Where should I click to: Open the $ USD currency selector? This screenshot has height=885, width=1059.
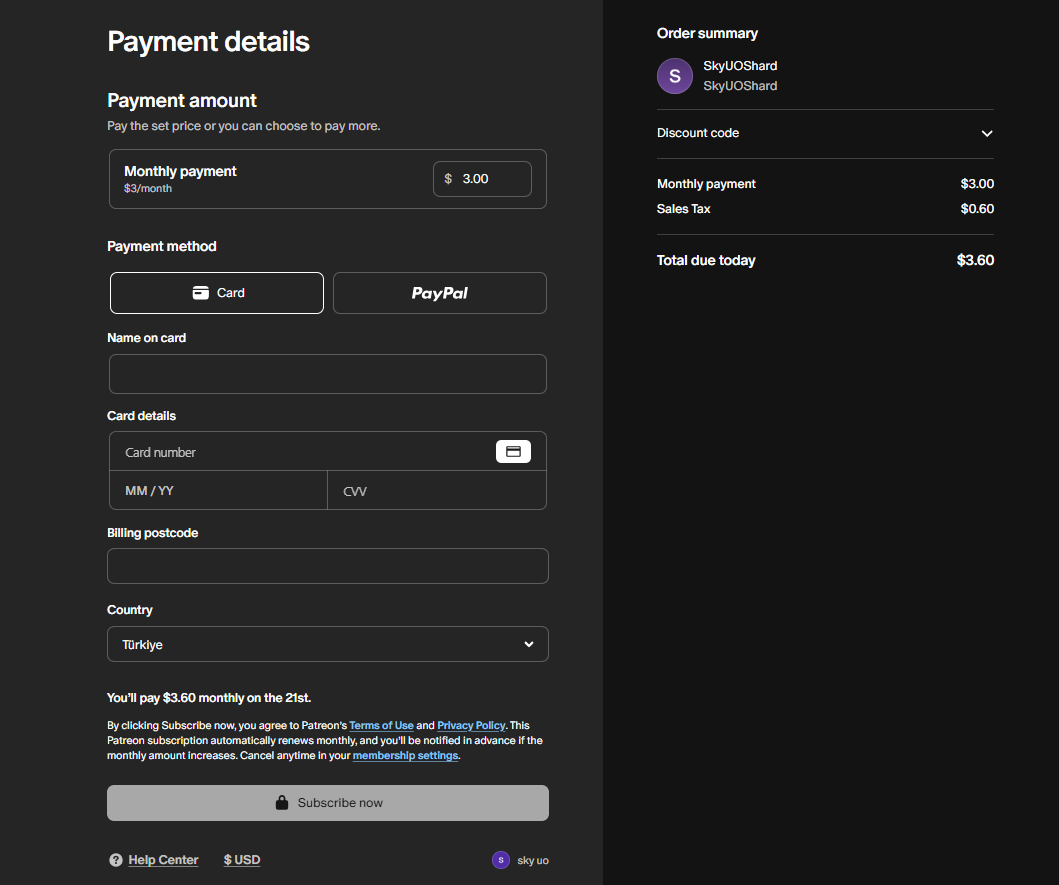242,860
